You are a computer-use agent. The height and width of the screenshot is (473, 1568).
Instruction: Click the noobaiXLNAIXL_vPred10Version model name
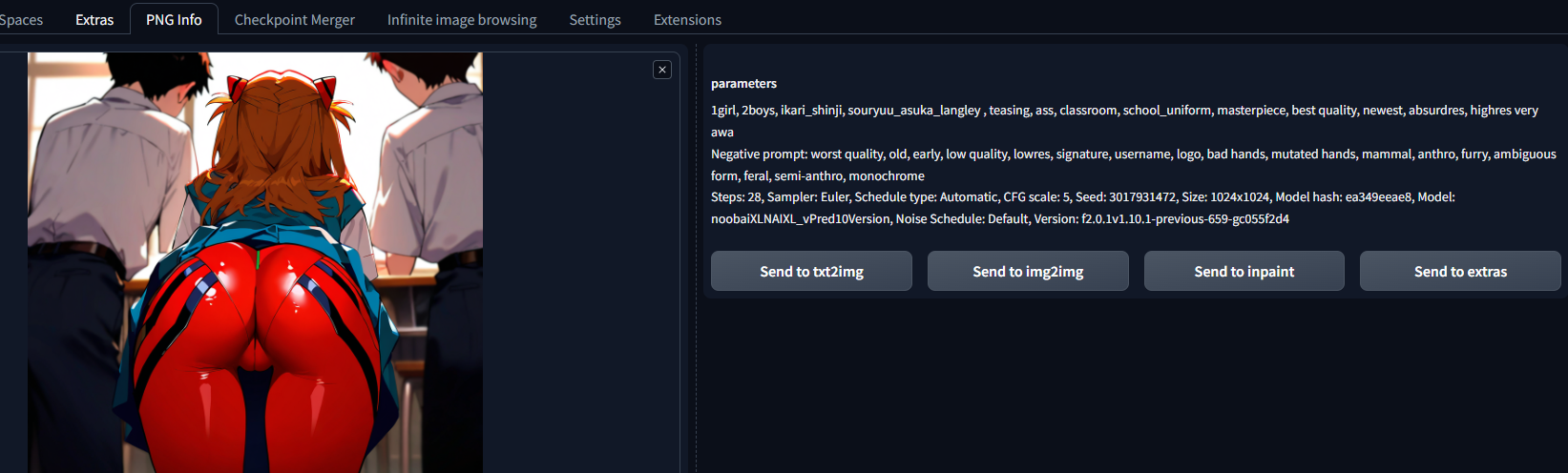800,219
